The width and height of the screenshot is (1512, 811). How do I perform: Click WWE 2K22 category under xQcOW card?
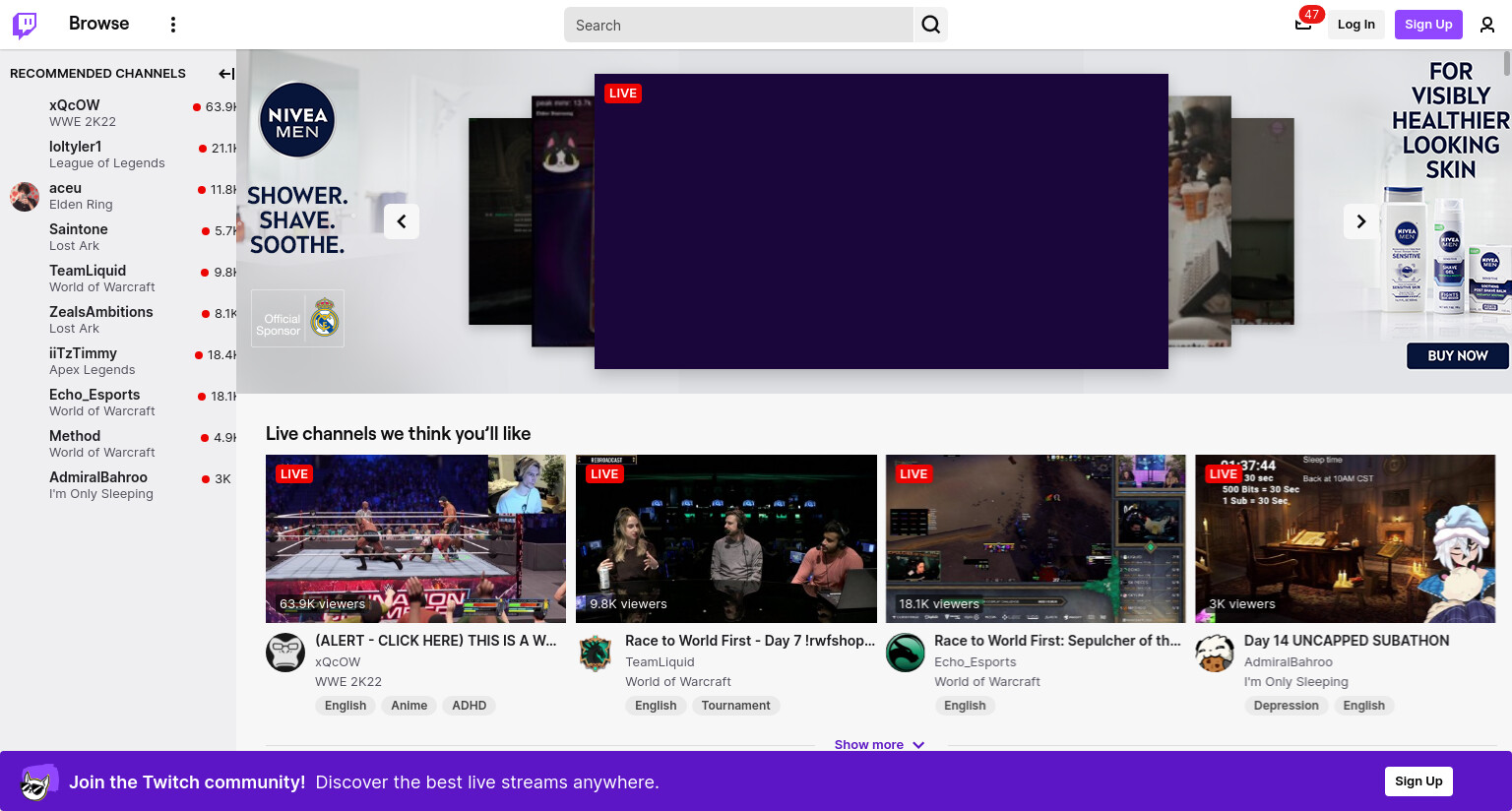348,682
